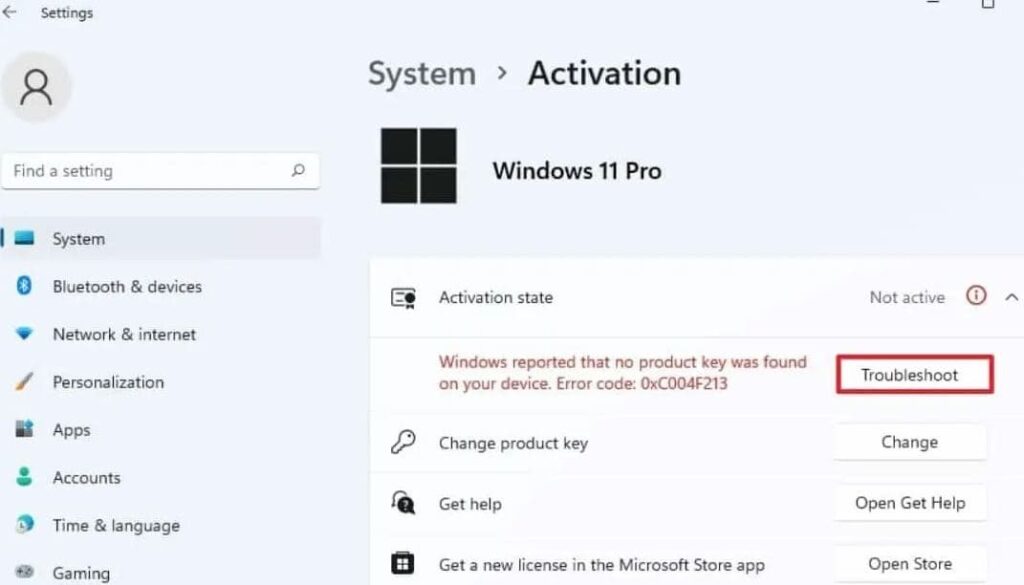Click the question mark Get help icon
Viewport: 1024px width, 585px height.
pos(403,503)
